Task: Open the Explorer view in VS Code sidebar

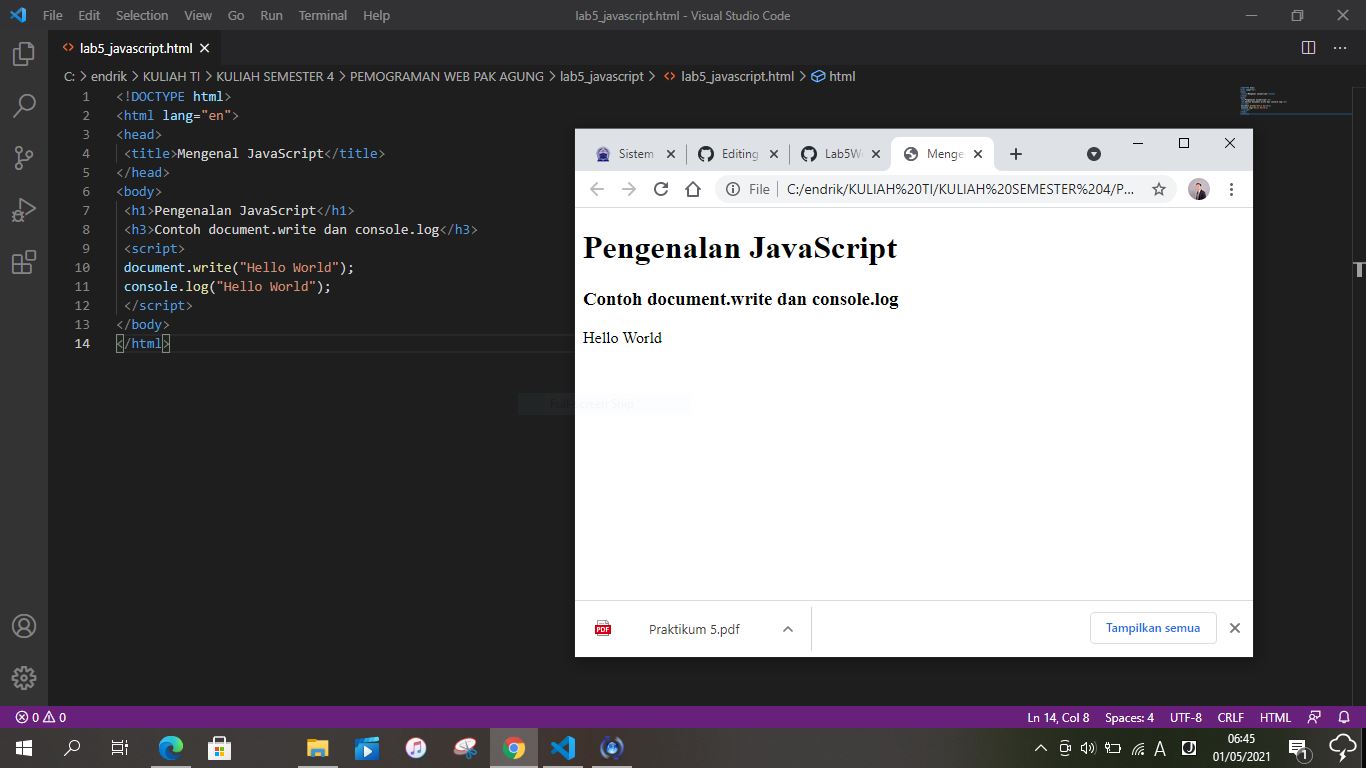Action: (23, 55)
